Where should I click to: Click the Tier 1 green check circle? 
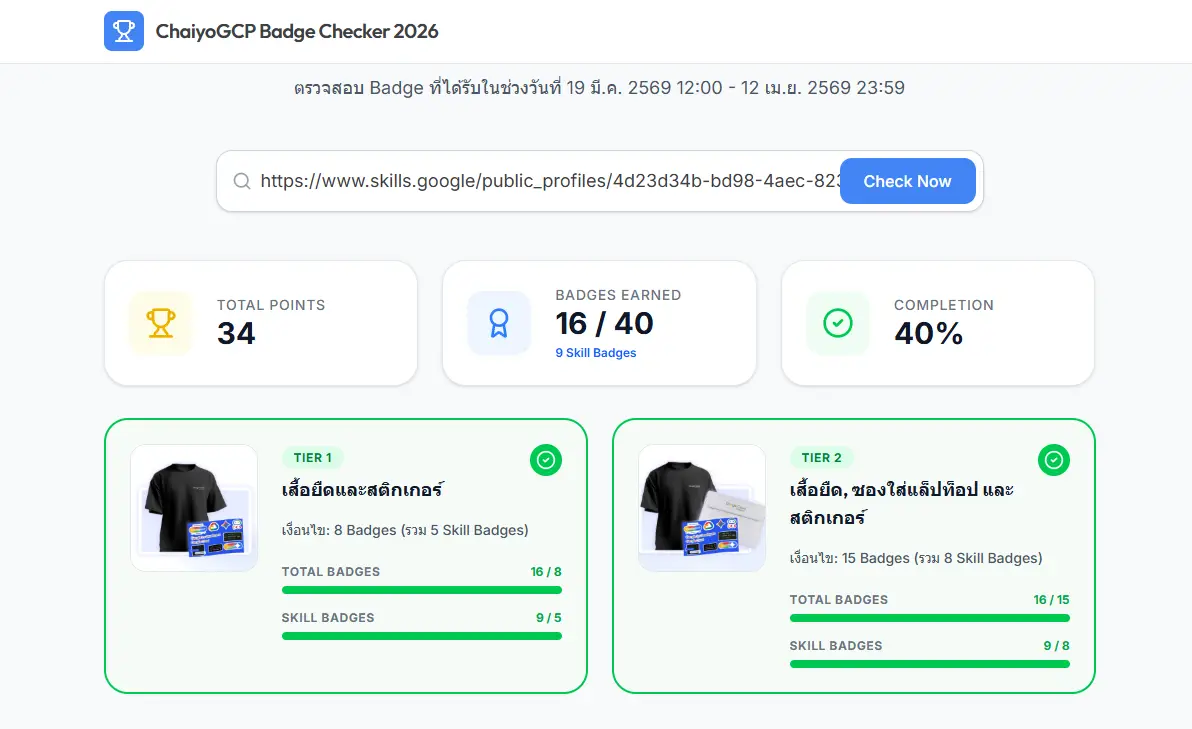point(545,460)
